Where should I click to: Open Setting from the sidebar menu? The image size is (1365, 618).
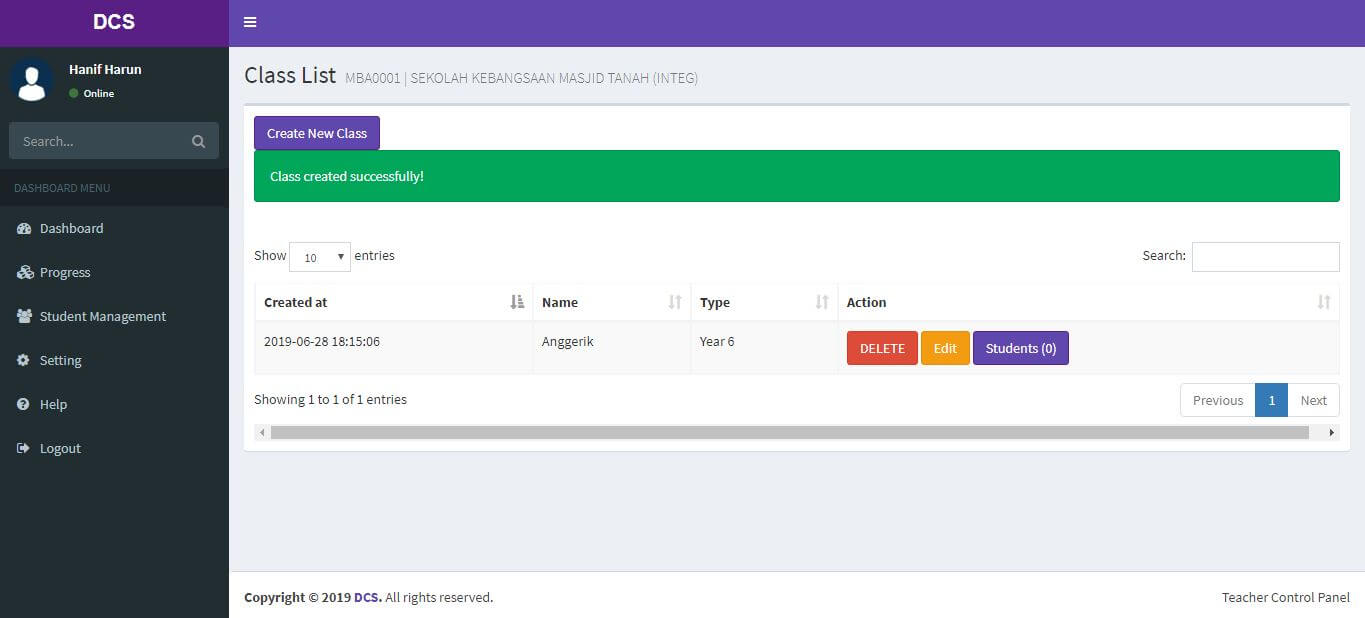click(114, 360)
